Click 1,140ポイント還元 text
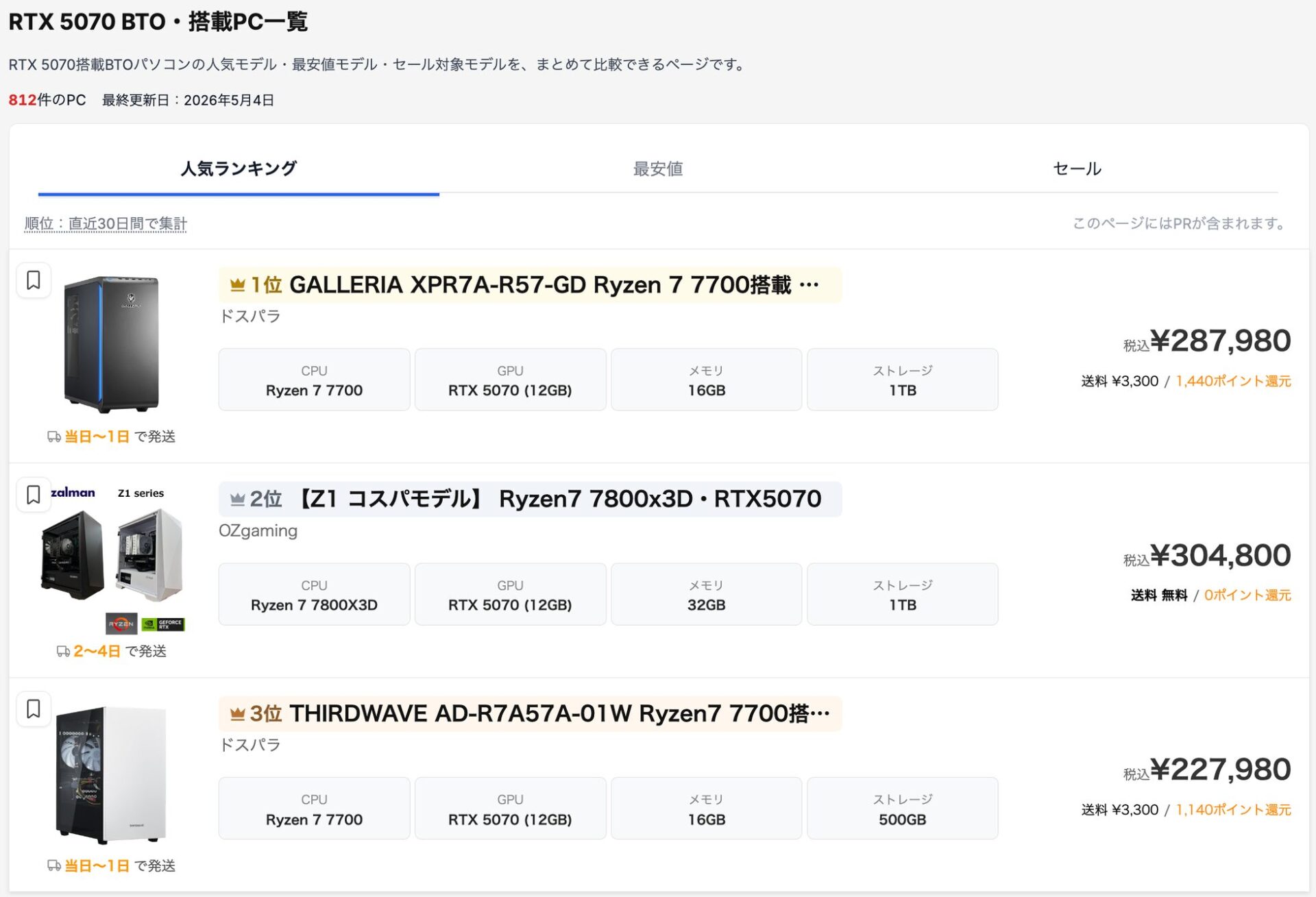Screen dimensions: 1316x897 [x=1233, y=810]
